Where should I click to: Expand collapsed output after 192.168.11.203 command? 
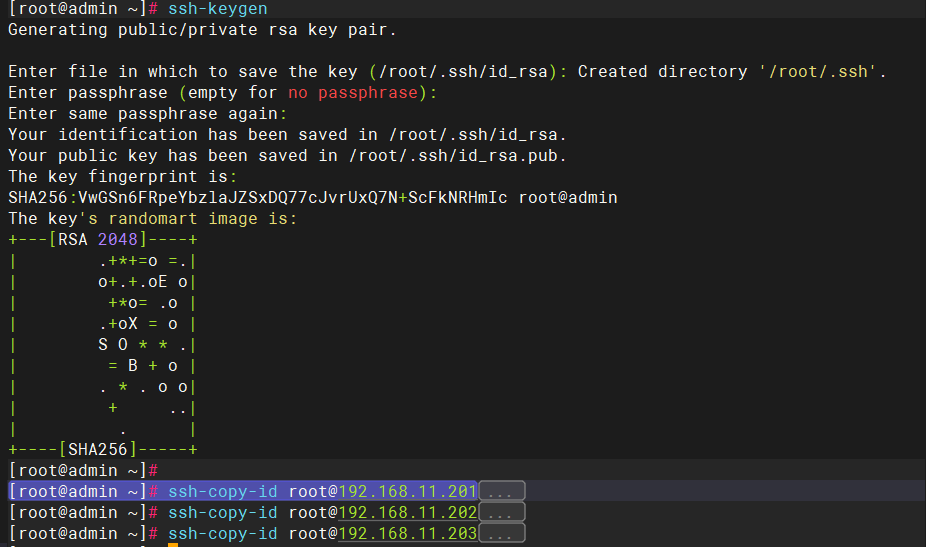coord(501,533)
